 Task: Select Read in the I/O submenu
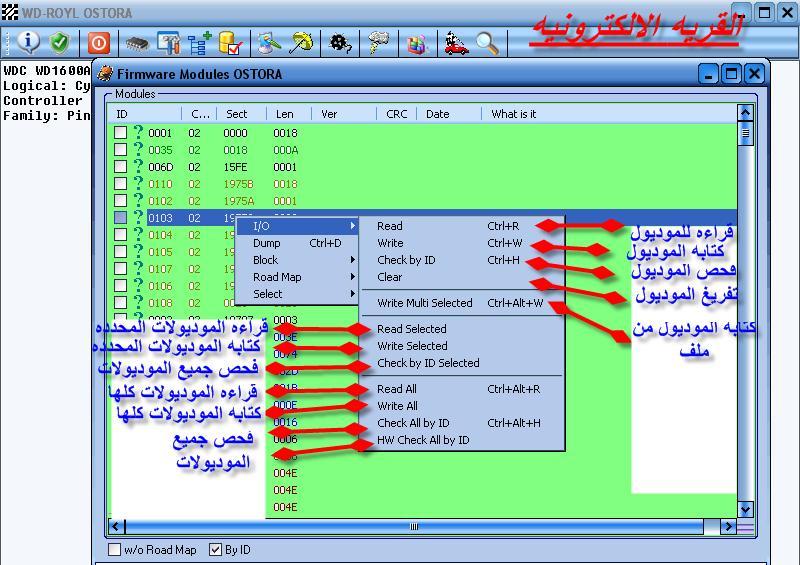tap(462, 226)
